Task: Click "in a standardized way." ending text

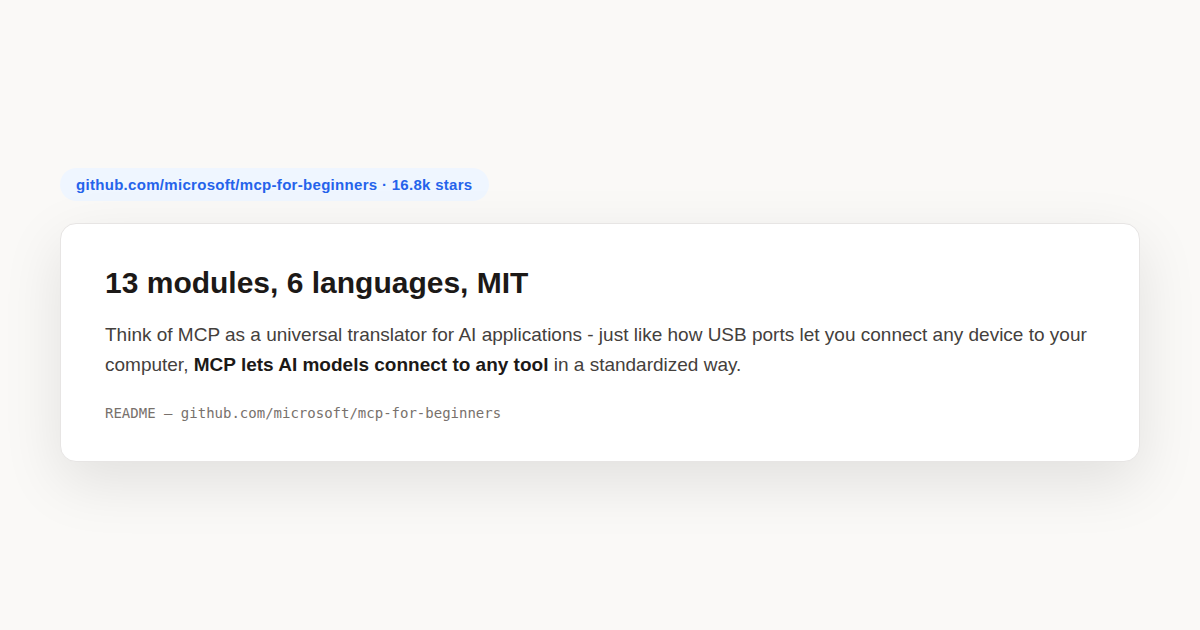Action: tap(647, 365)
